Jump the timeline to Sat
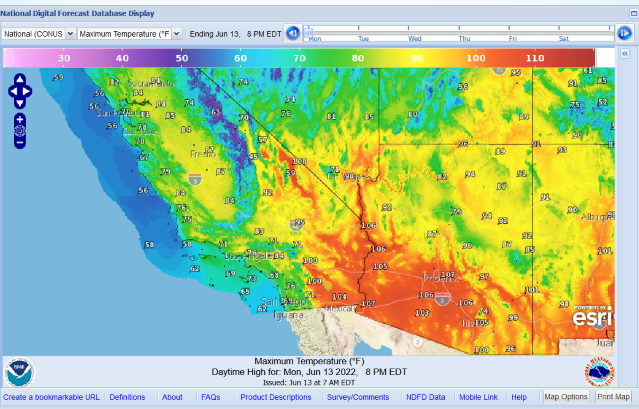Screen dimensions: 639x409 pyautogui.click(x=564, y=39)
